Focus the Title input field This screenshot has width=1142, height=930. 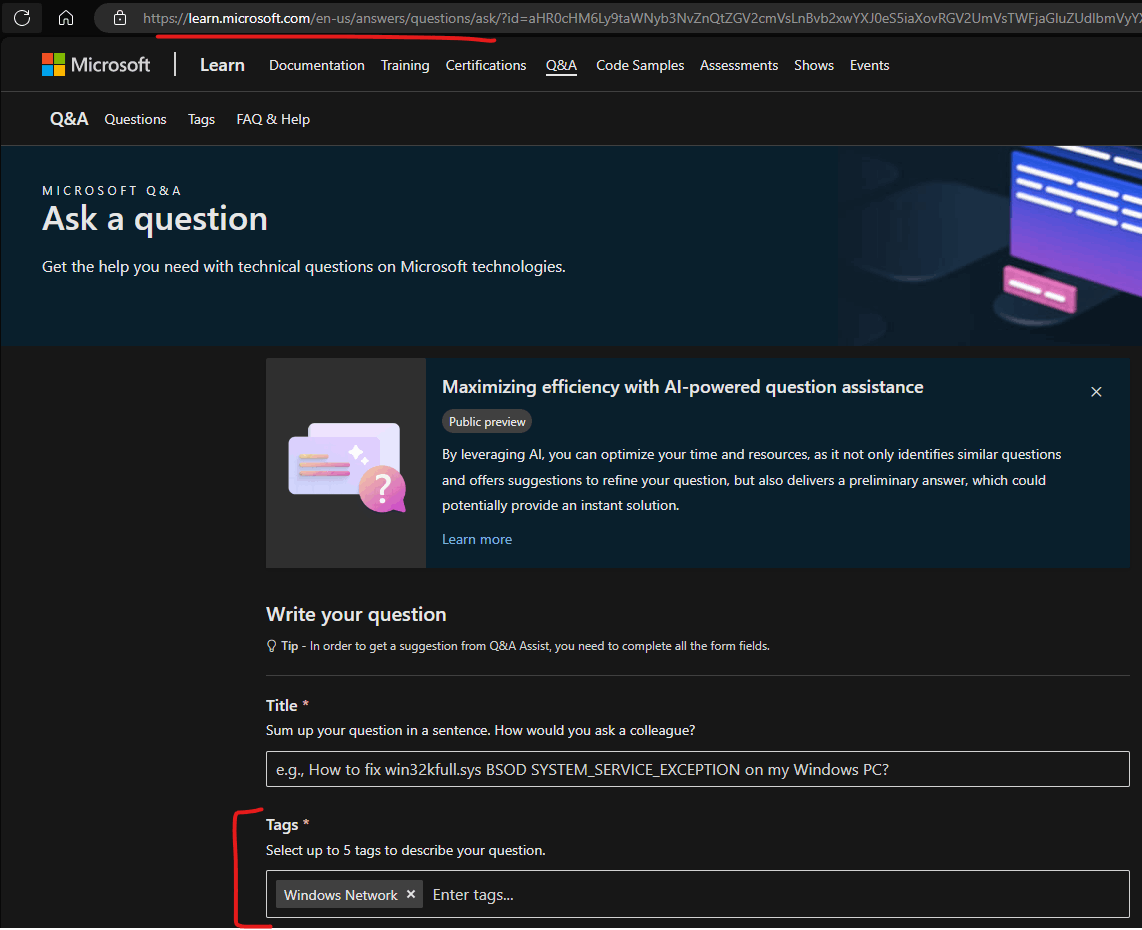(x=697, y=769)
